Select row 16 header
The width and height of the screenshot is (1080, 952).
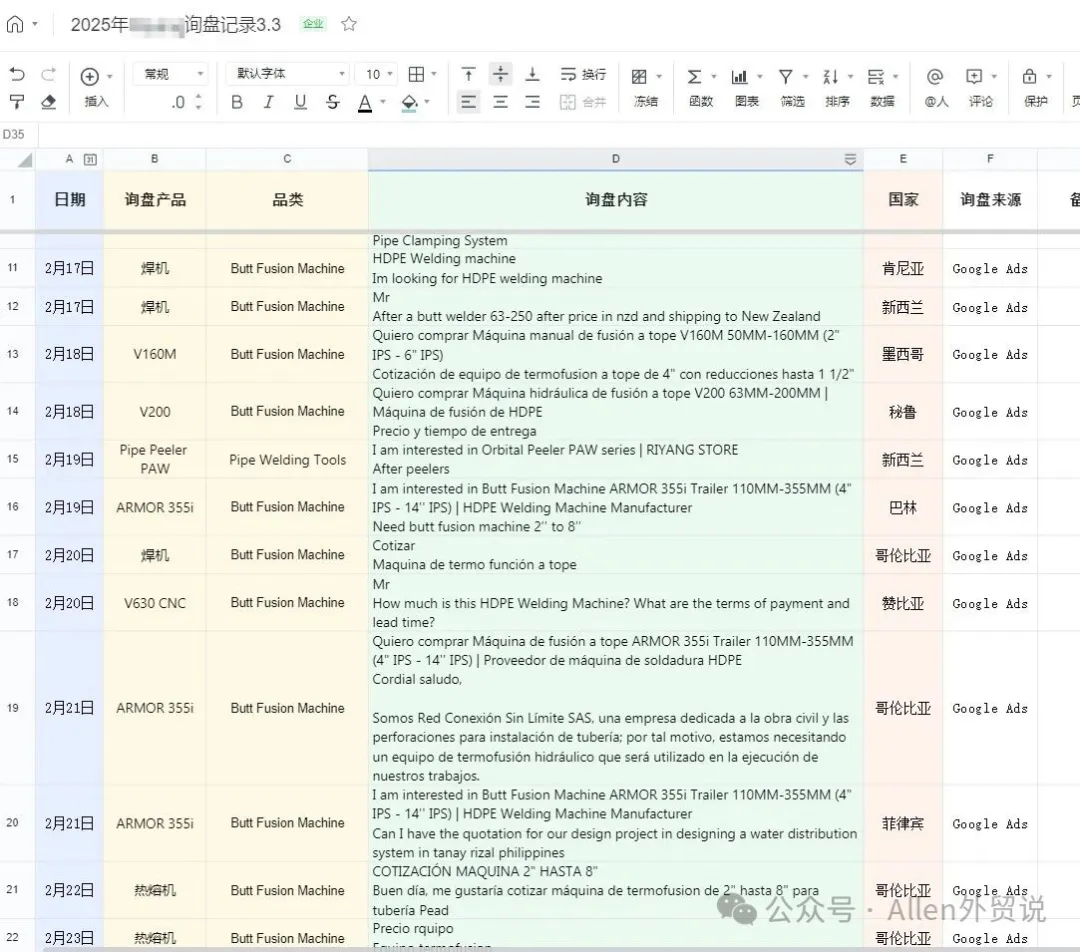13,507
